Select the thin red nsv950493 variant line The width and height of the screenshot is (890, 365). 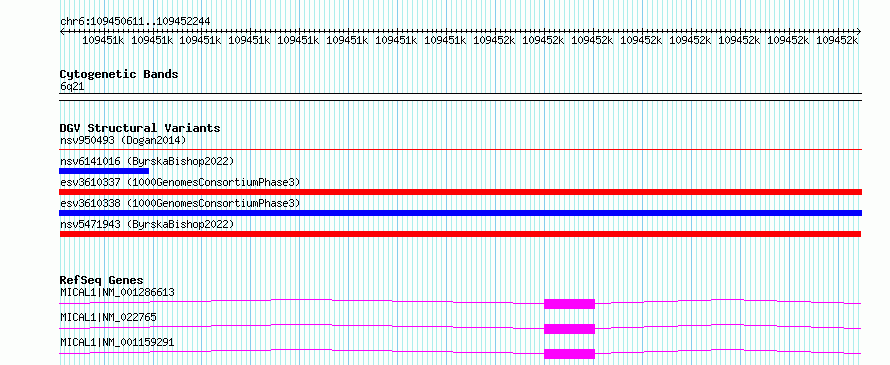pos(460,150)
